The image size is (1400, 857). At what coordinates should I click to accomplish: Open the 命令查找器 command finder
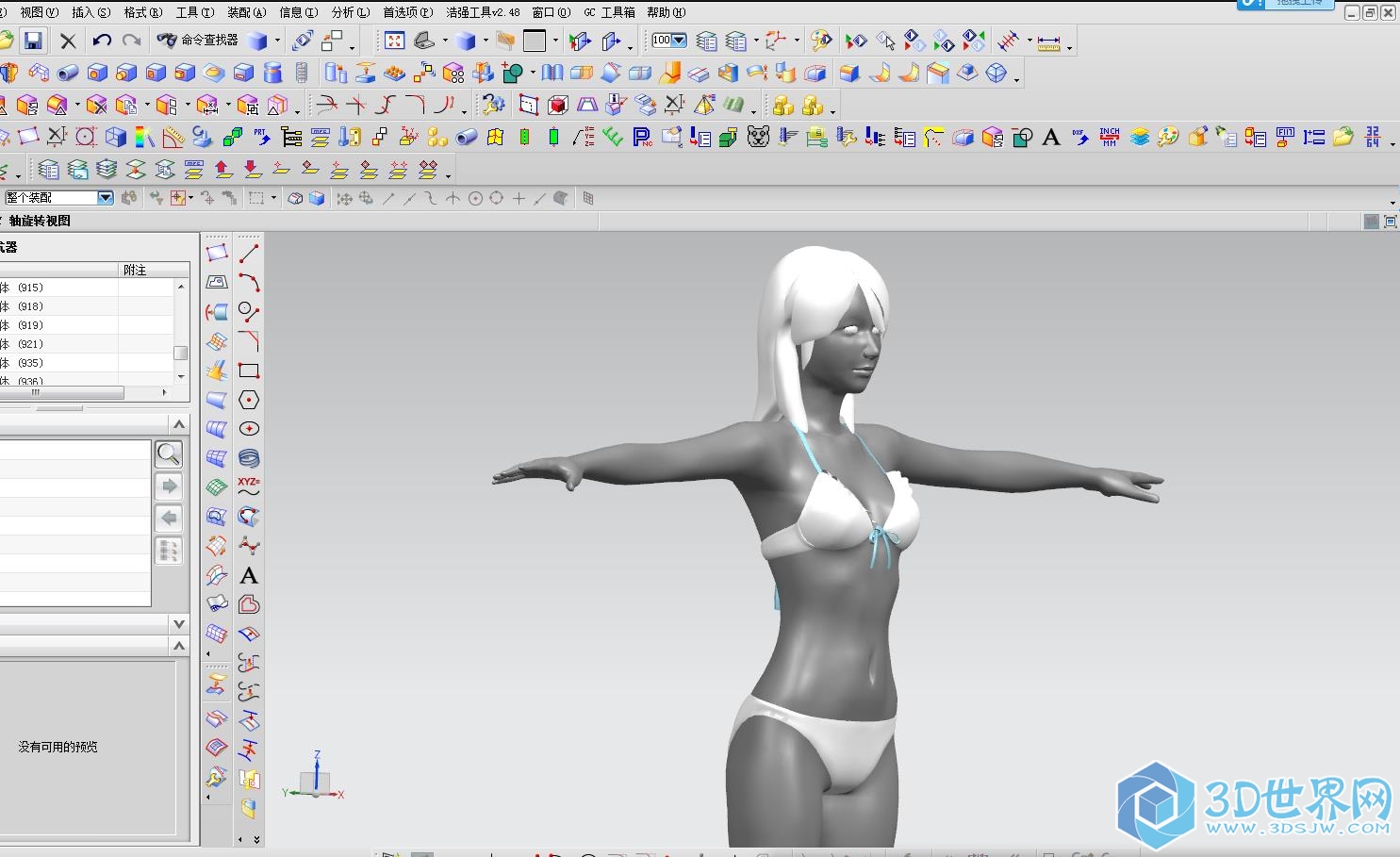[x=198, y=40]
